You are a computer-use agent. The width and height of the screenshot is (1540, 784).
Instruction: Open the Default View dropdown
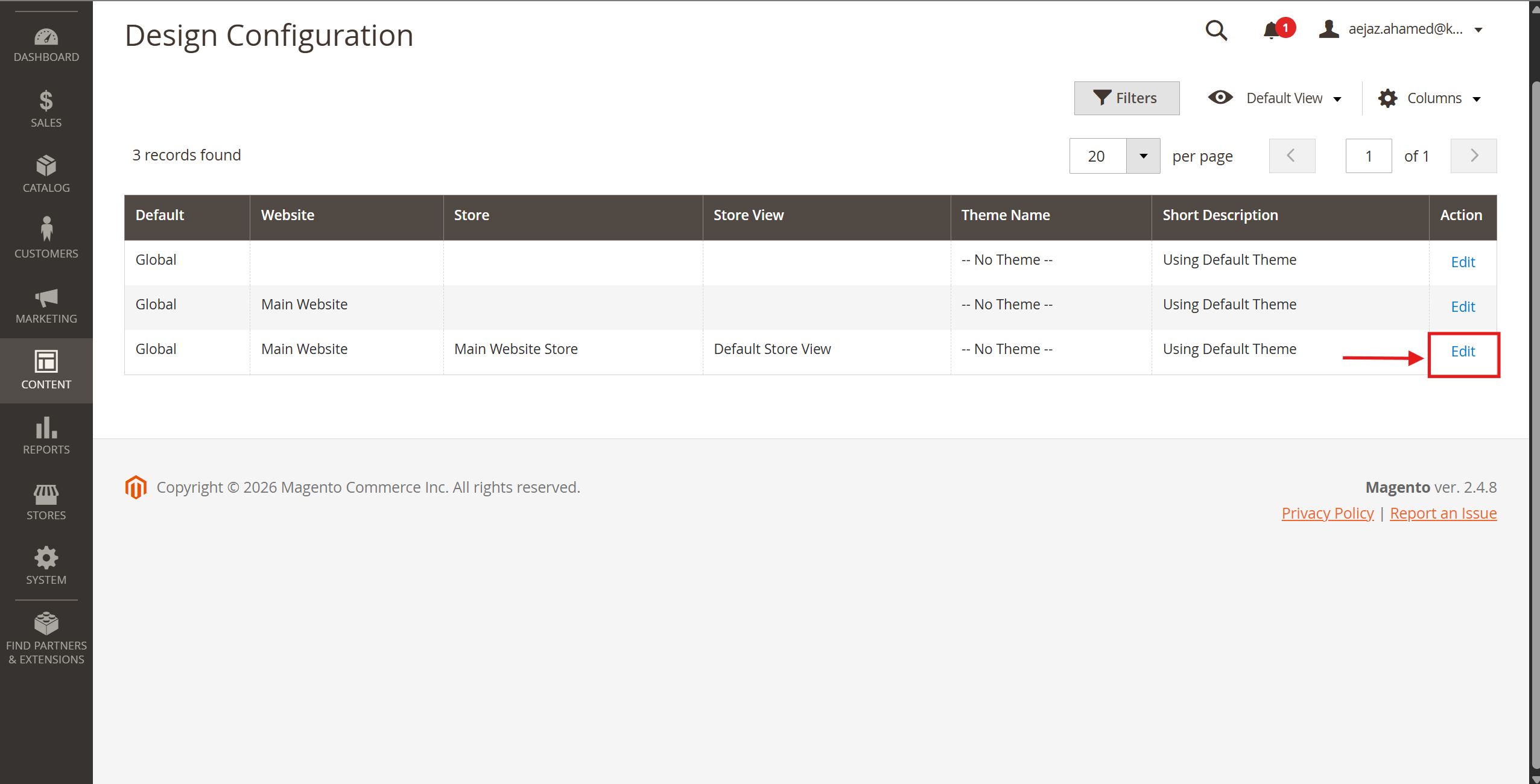point(1275,98)
